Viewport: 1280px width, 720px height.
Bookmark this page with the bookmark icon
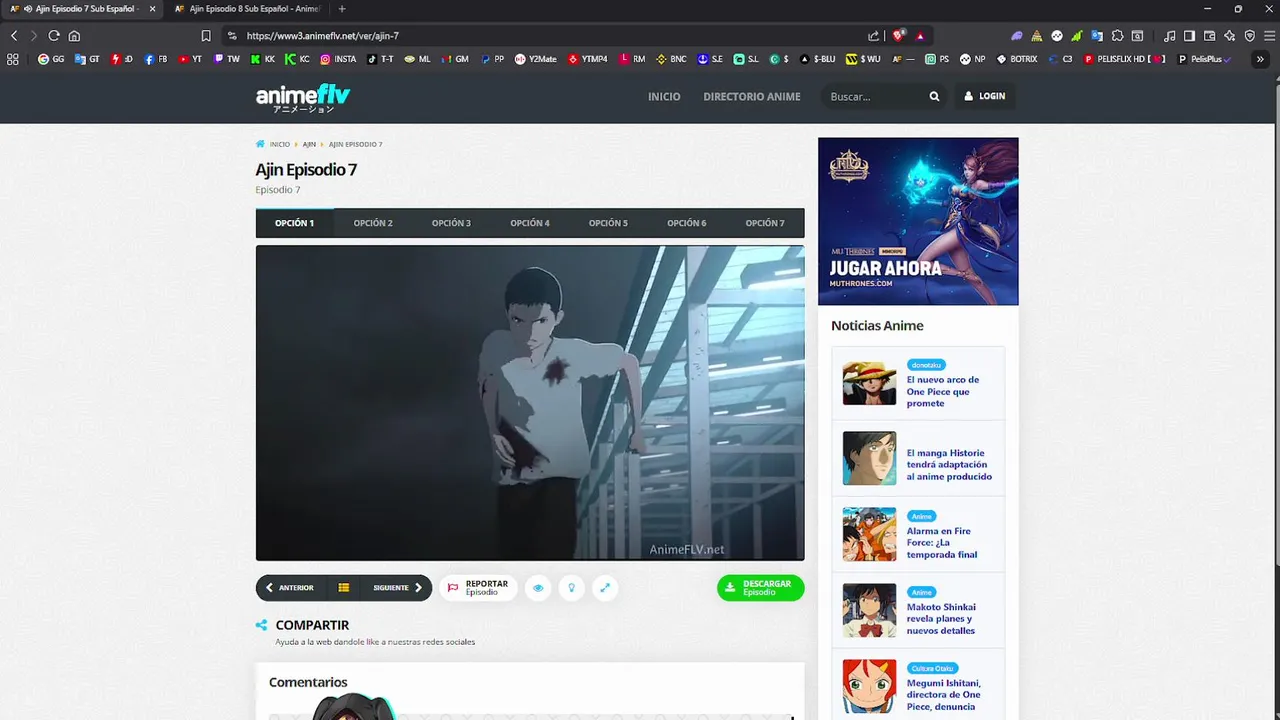click(x=206, y=35)
